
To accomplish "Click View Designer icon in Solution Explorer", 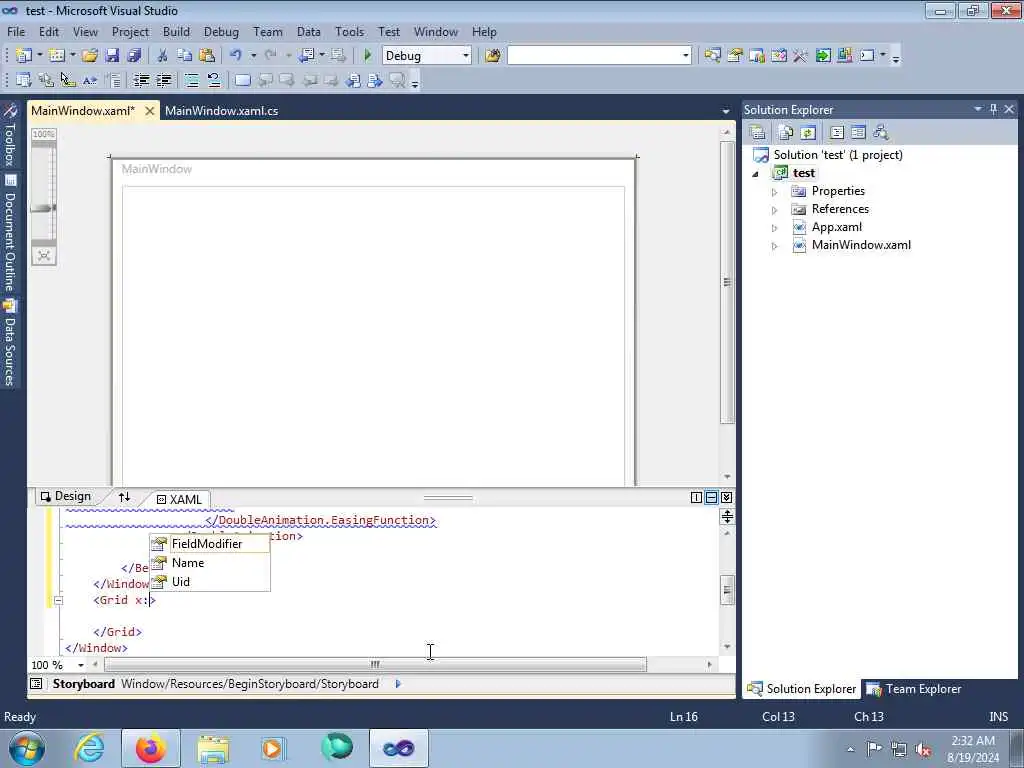I will [x=858, y=133].
